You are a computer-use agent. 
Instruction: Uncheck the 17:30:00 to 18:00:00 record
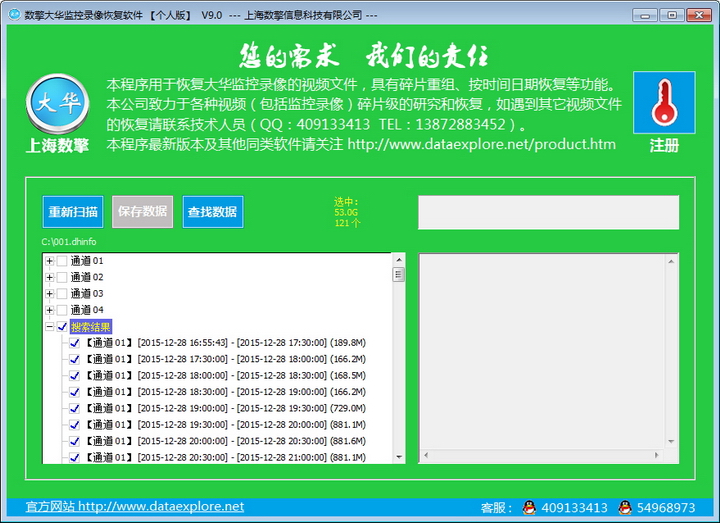[74, 360]
